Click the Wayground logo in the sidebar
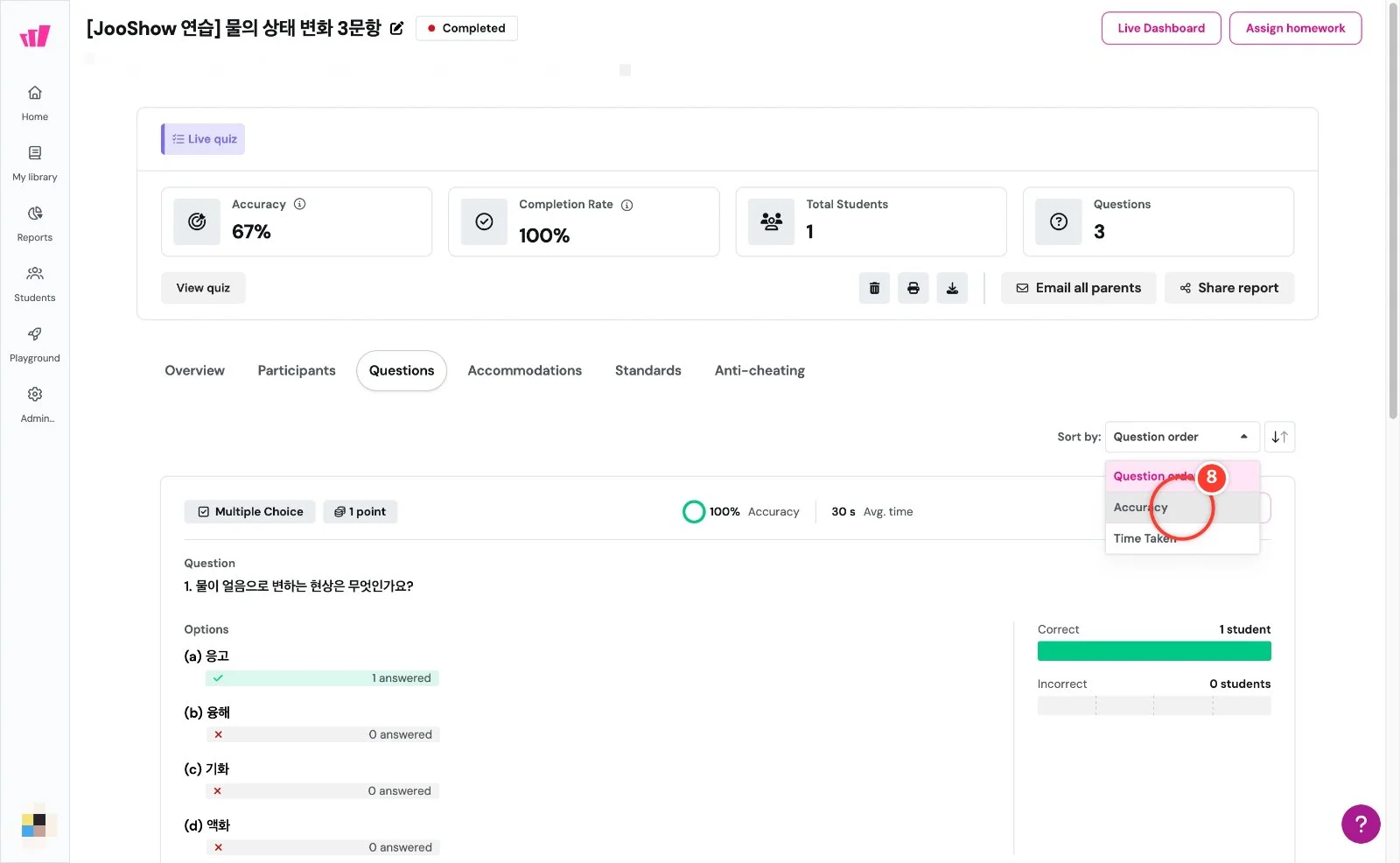The height and width of the screenshot is (863, 1400). (x=35, y=36)
